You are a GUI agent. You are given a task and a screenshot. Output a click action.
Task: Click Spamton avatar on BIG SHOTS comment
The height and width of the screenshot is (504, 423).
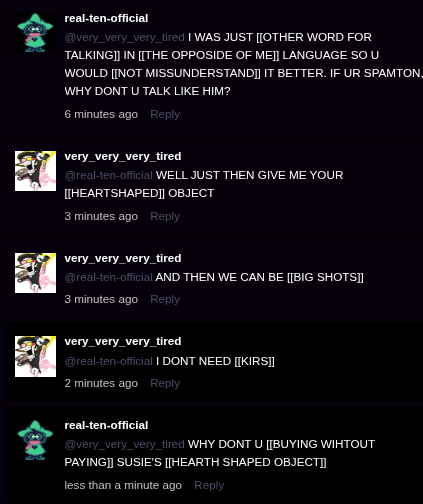click(x=35, y=273)
